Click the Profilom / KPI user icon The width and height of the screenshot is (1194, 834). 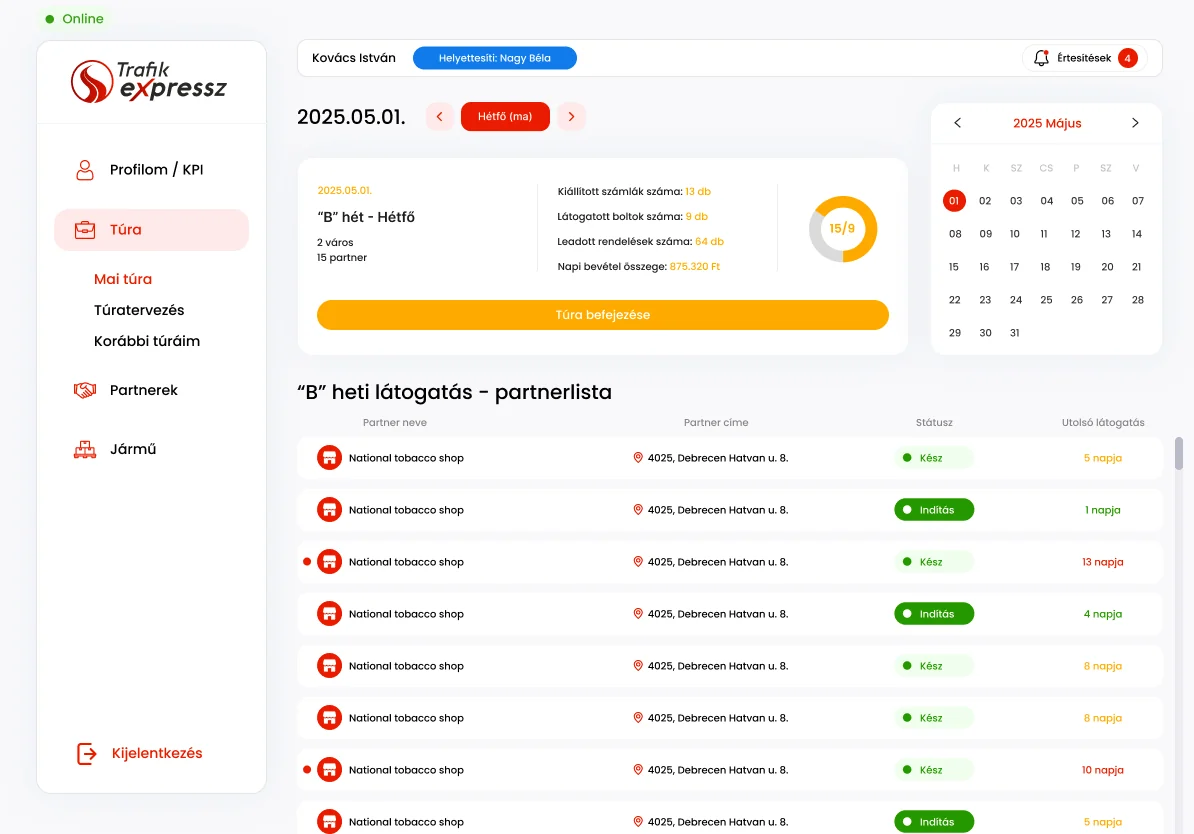(85, 170)
